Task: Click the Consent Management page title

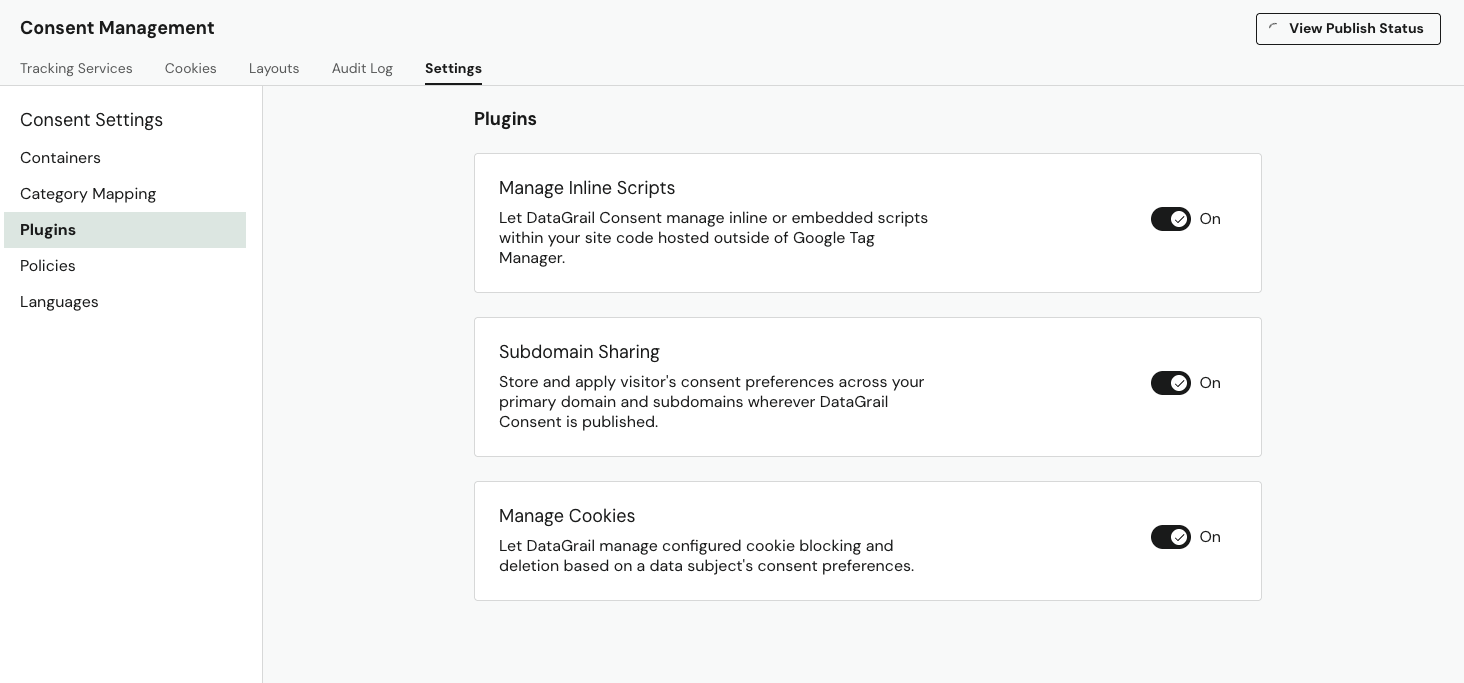Action: point(117,28)
